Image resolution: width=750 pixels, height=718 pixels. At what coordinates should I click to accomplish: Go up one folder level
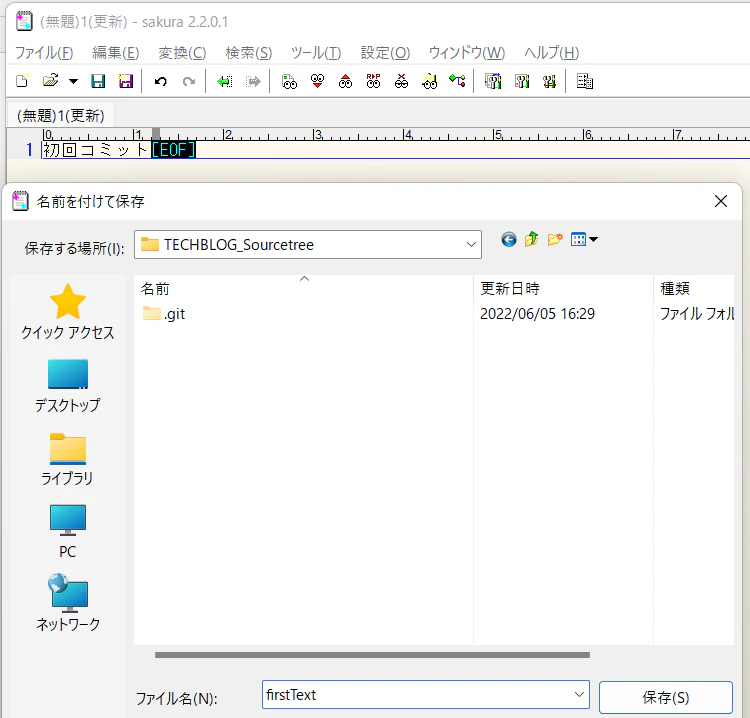tap(531, 239)
